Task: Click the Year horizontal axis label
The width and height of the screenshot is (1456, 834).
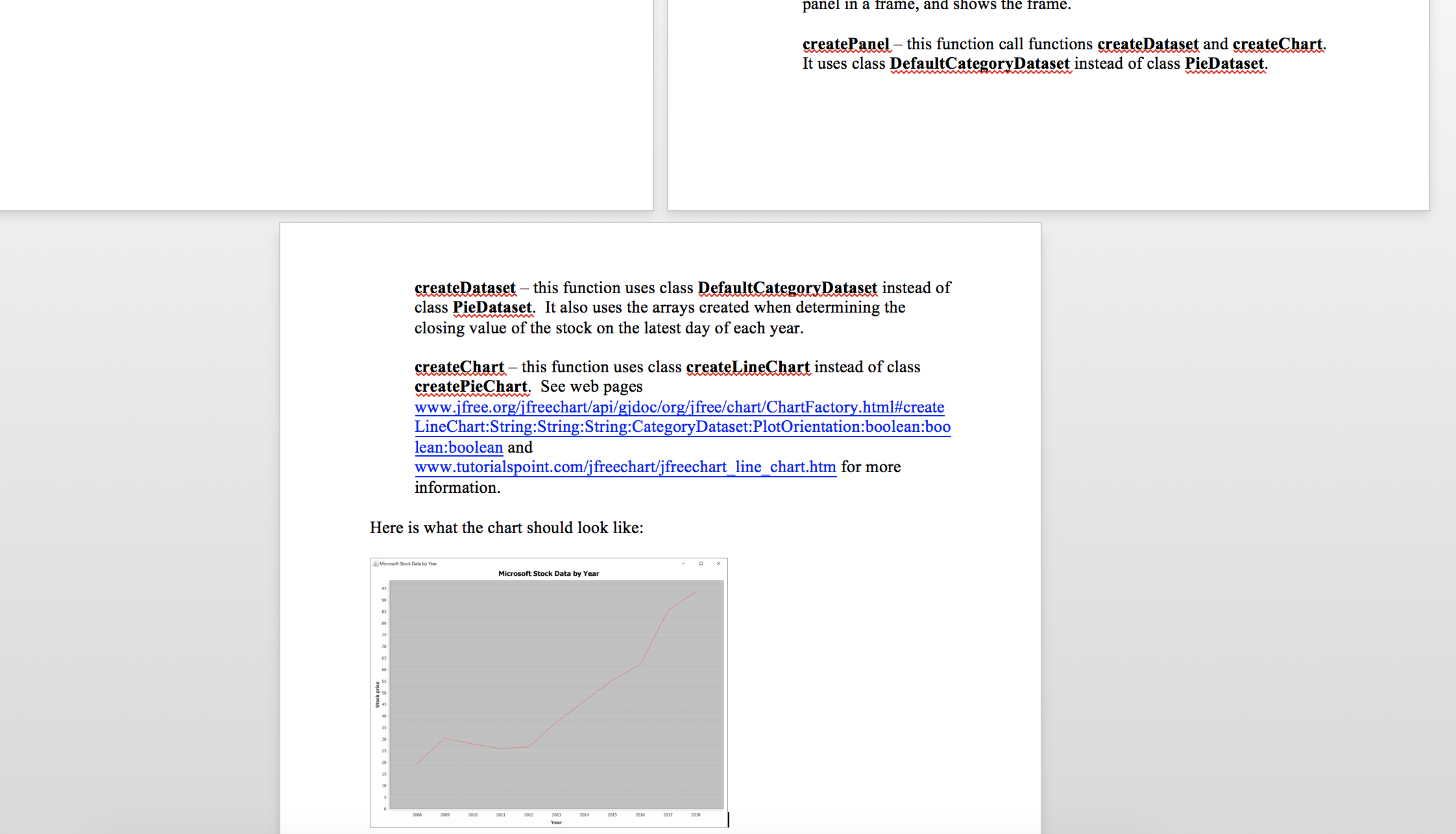Action: (556, 822)
